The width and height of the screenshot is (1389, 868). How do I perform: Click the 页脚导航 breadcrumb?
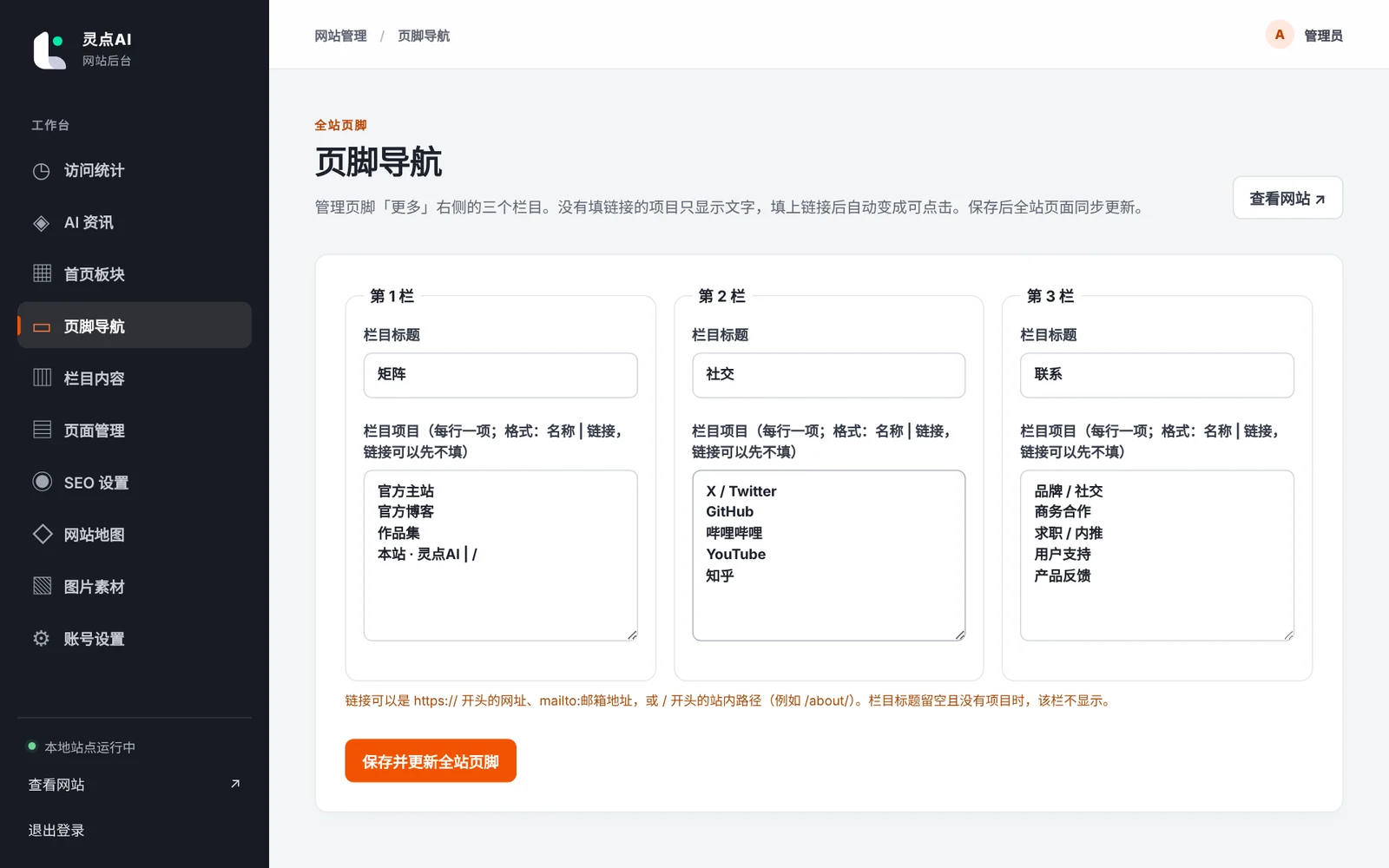tap(424, 36)
